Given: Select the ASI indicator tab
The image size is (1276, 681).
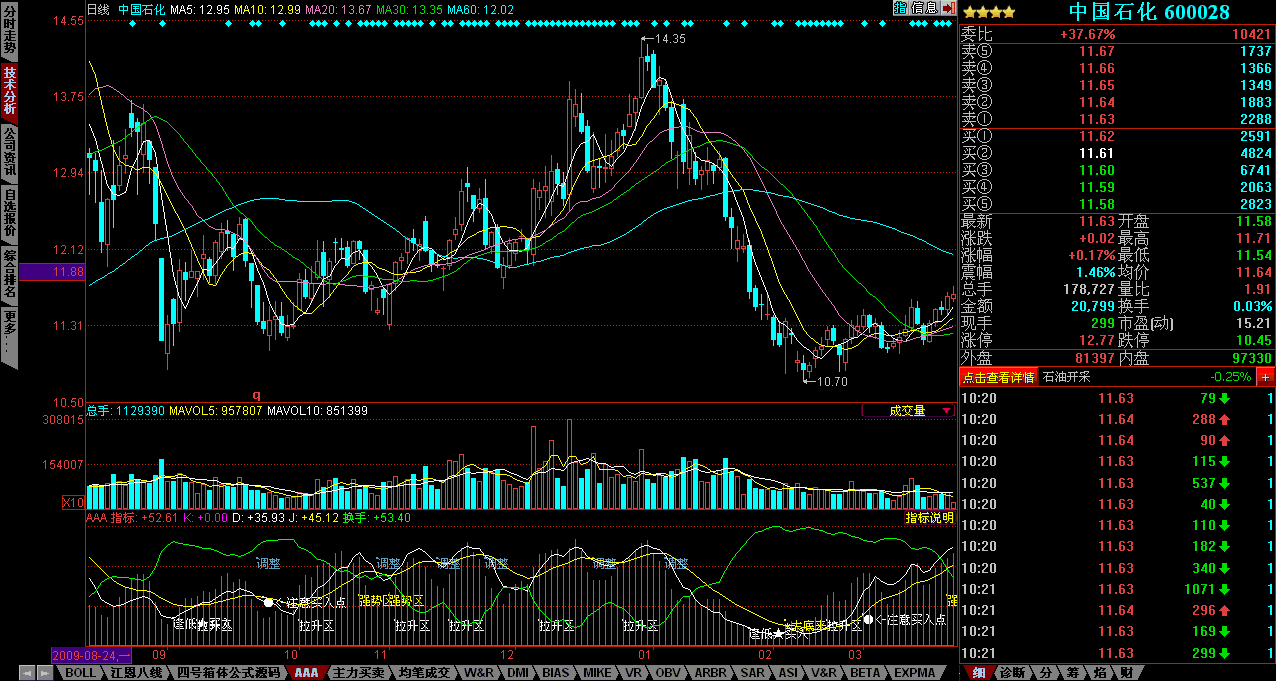Looking at the screenshot, I should (x=788, y=673).
